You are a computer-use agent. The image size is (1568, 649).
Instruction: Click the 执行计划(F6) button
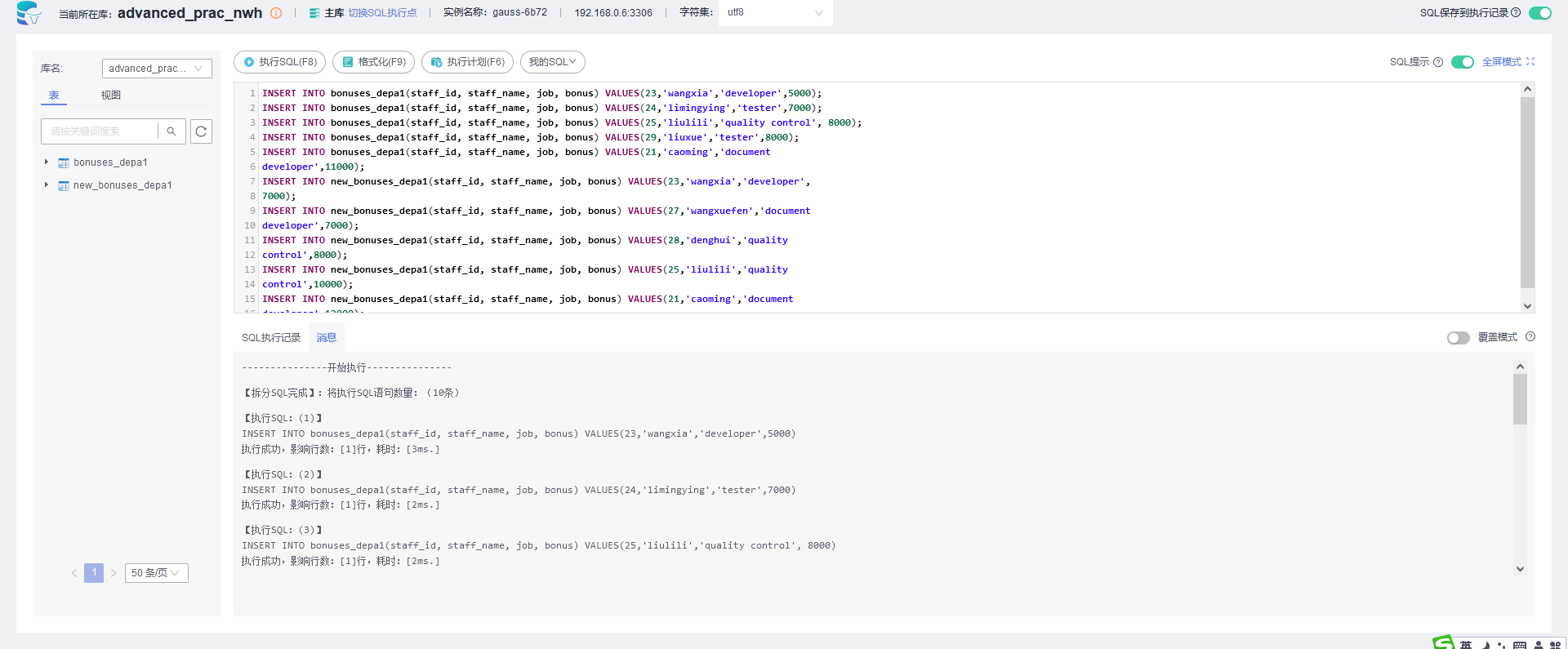coord(468,62)
